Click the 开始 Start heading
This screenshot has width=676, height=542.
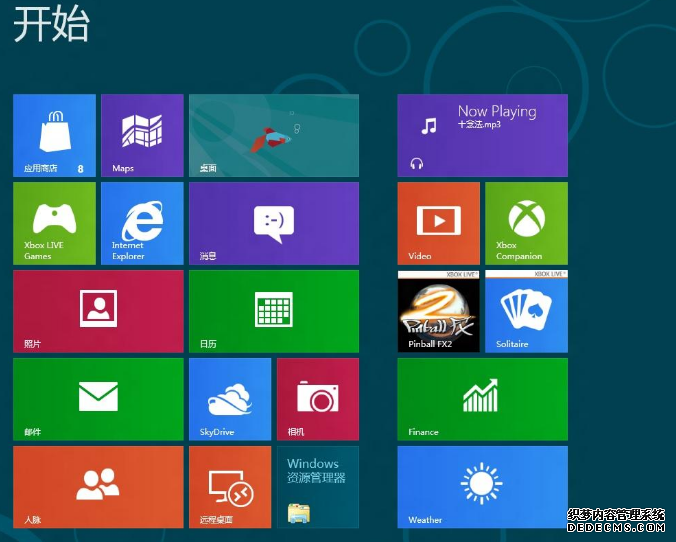(51, 24)
